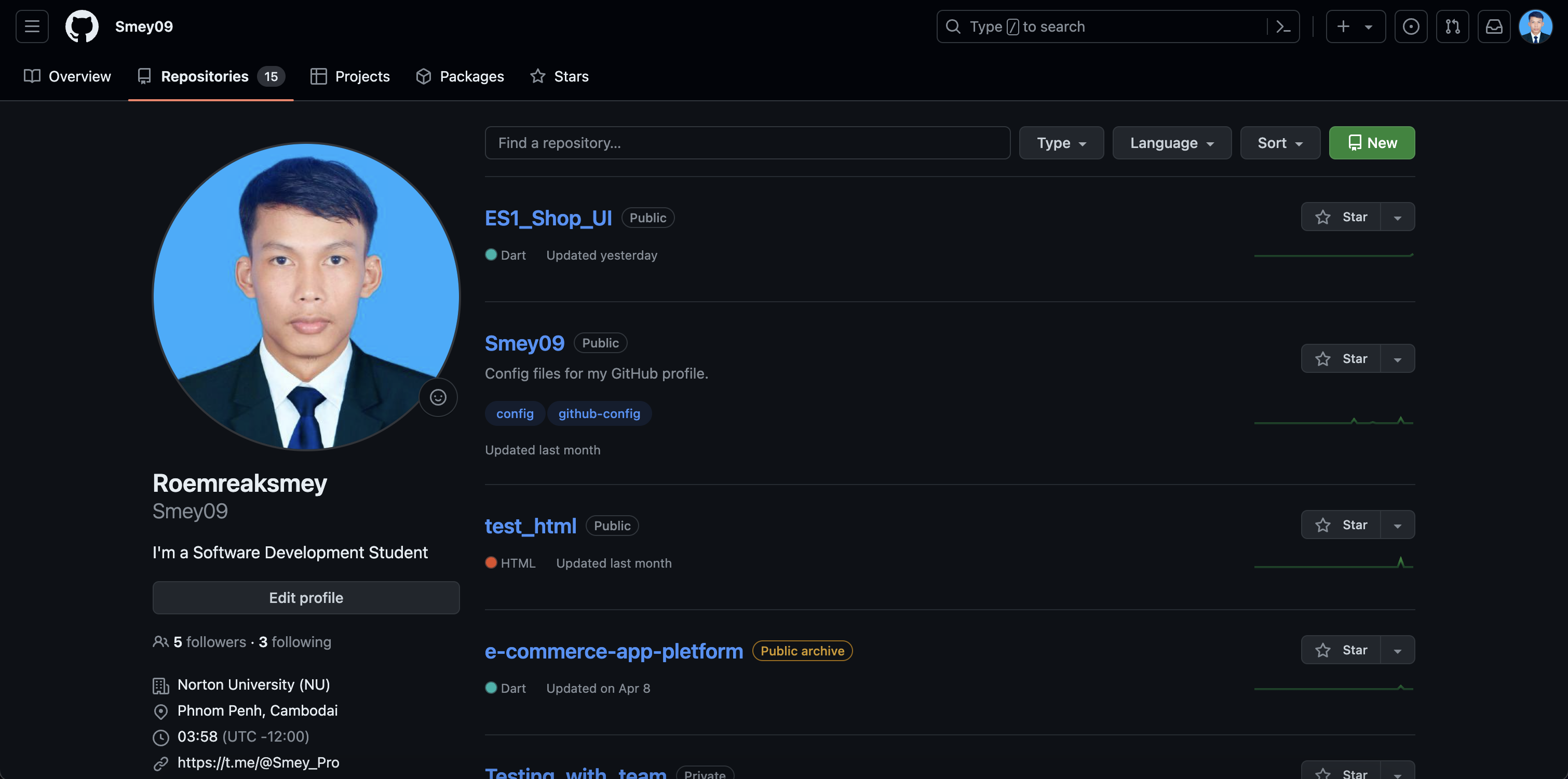This screenshot has width=1568, height=779.
Task: Click the Find a repository field
Action: (x=747, y=143)
